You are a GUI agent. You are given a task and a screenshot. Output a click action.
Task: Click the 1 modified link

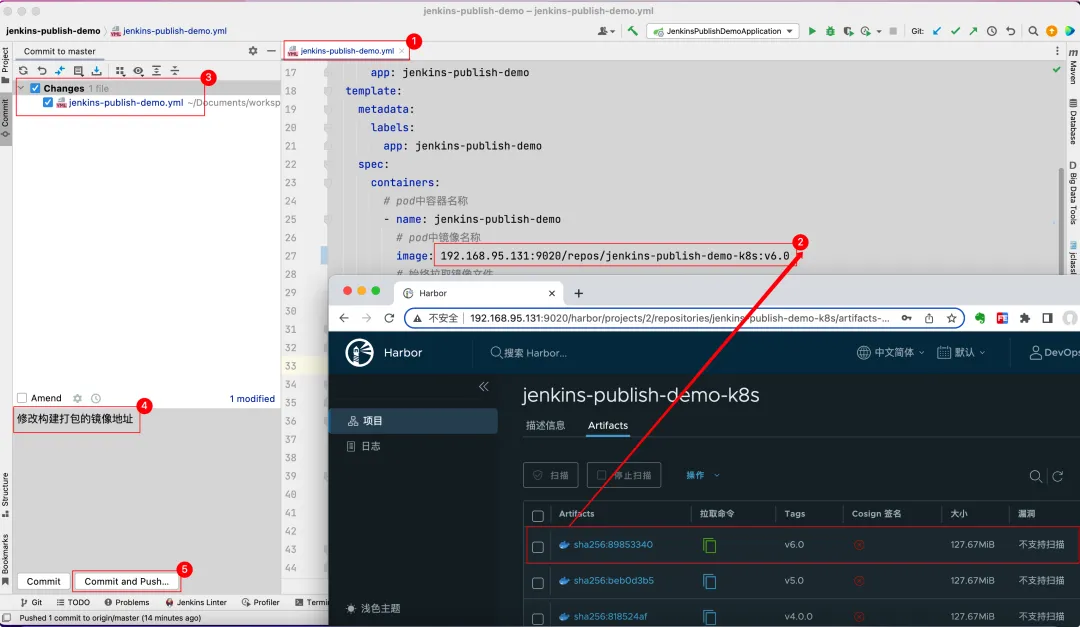click(252, 399)
